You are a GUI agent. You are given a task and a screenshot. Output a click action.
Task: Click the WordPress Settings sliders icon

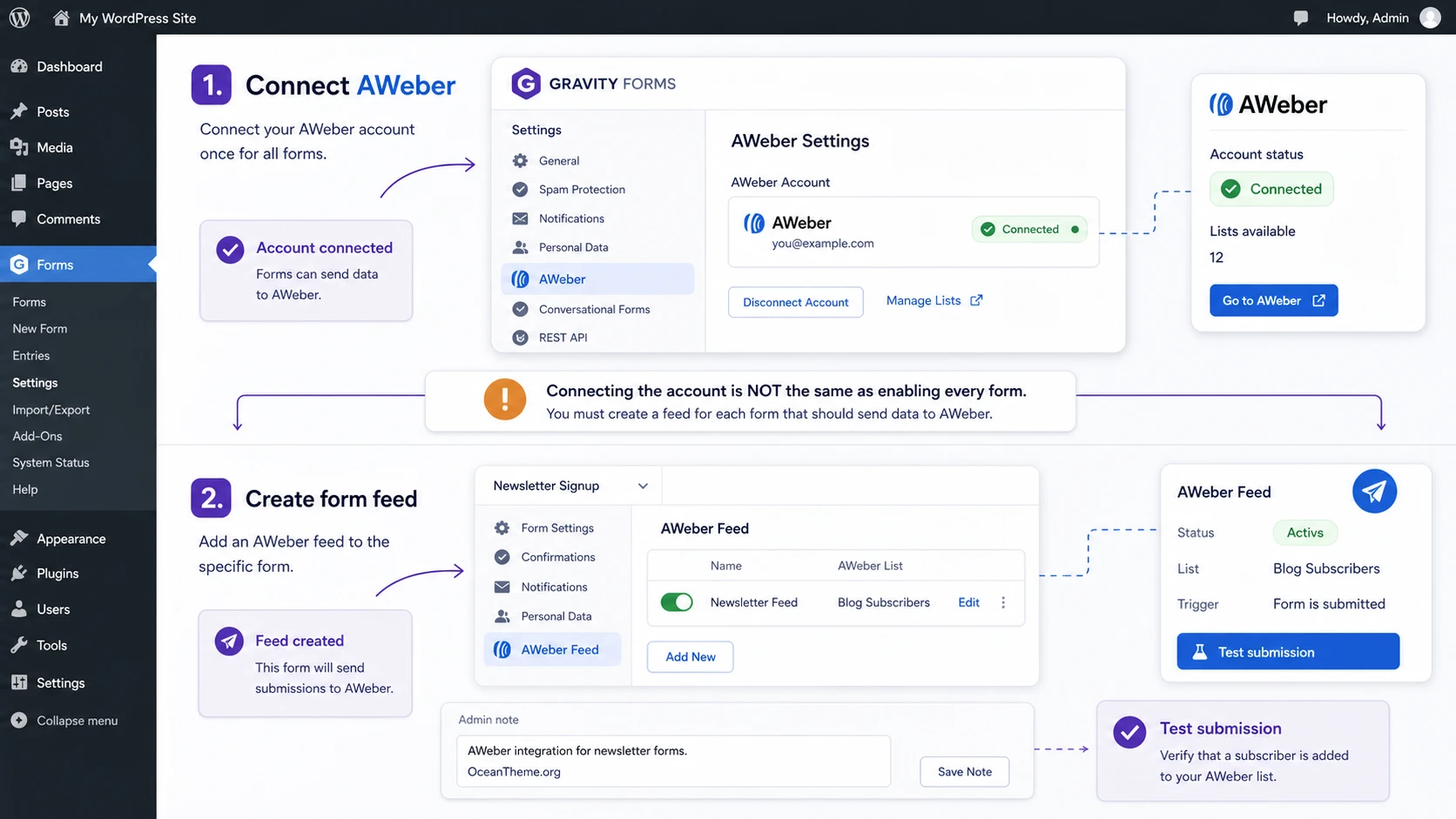19,682
